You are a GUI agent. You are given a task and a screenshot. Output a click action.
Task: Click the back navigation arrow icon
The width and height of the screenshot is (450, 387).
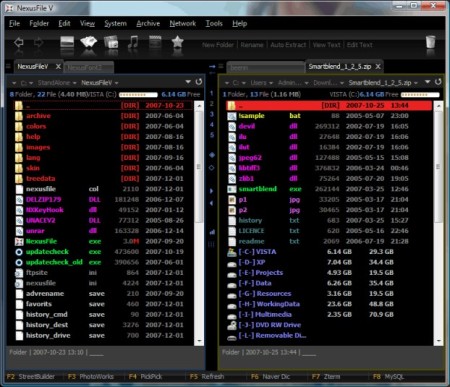point(19,43)
